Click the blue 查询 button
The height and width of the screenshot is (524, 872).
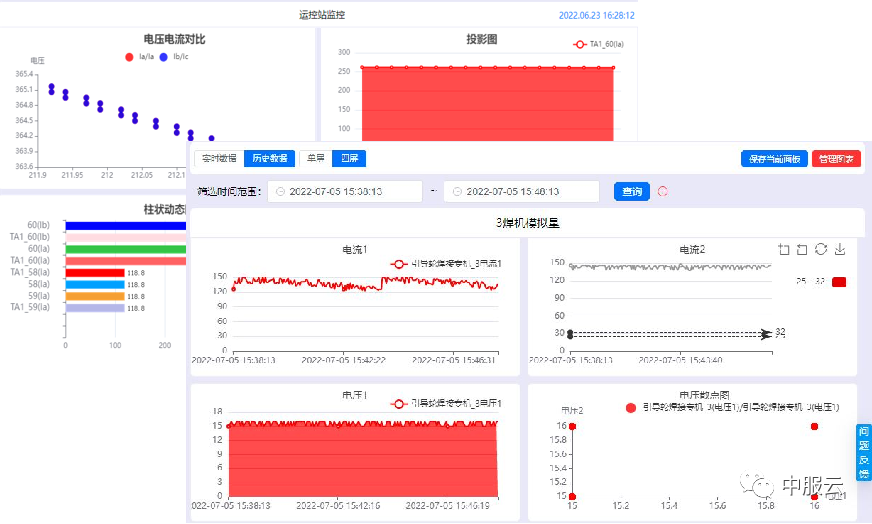pos(632,191)
